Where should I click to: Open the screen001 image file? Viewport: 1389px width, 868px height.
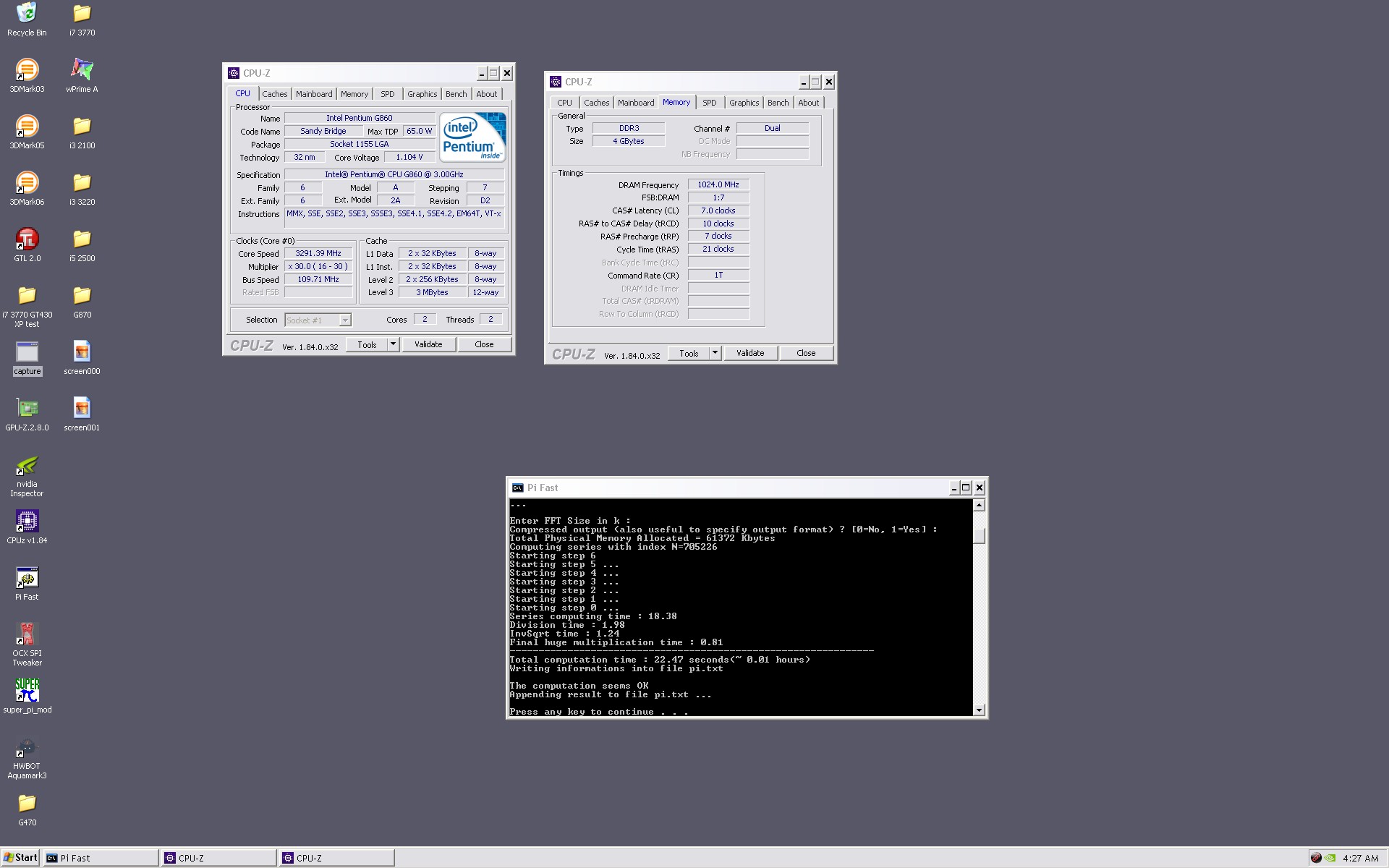point(82,414)
